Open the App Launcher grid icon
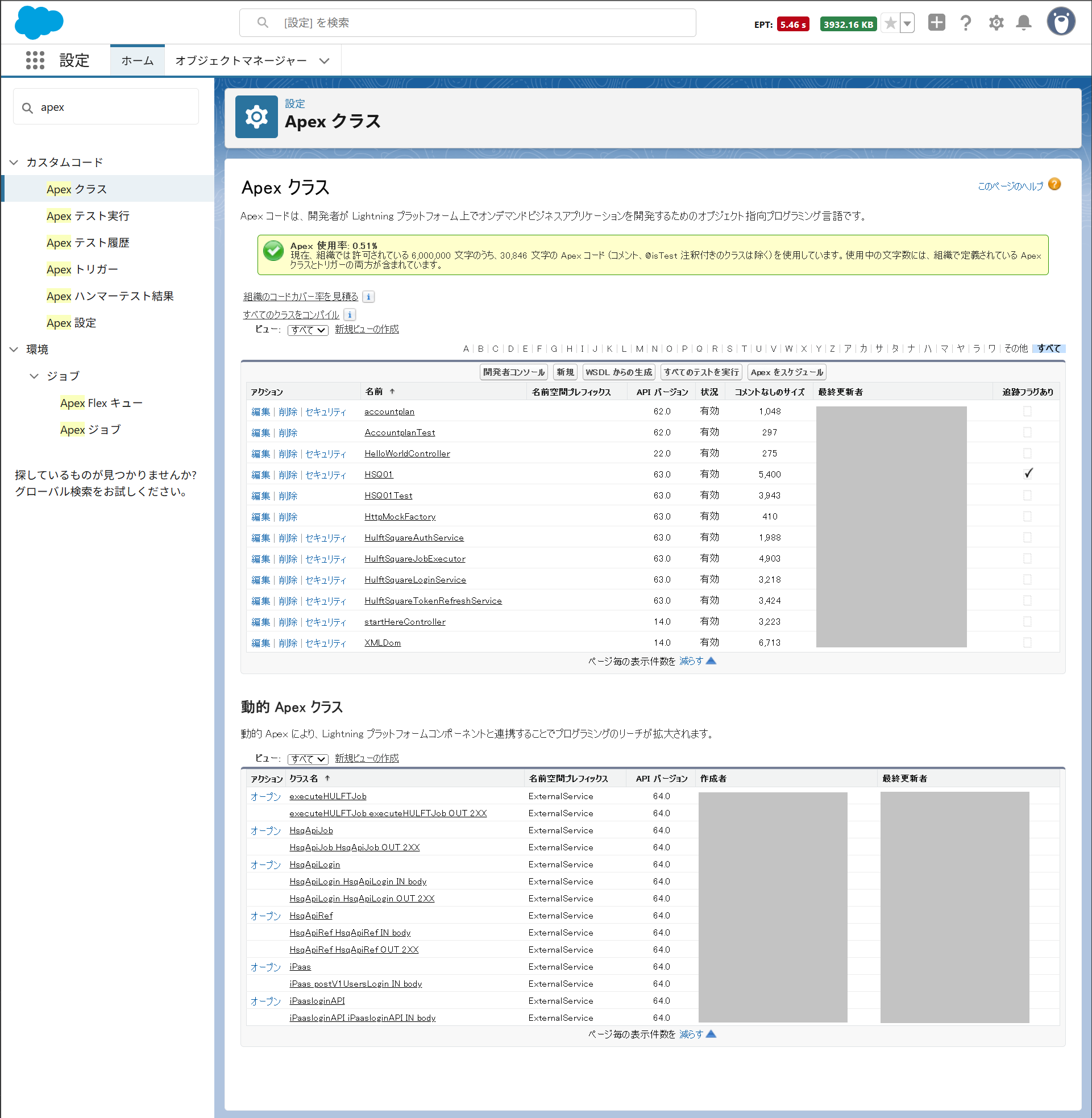1092x1118 pixels. [x=35, y=60]
